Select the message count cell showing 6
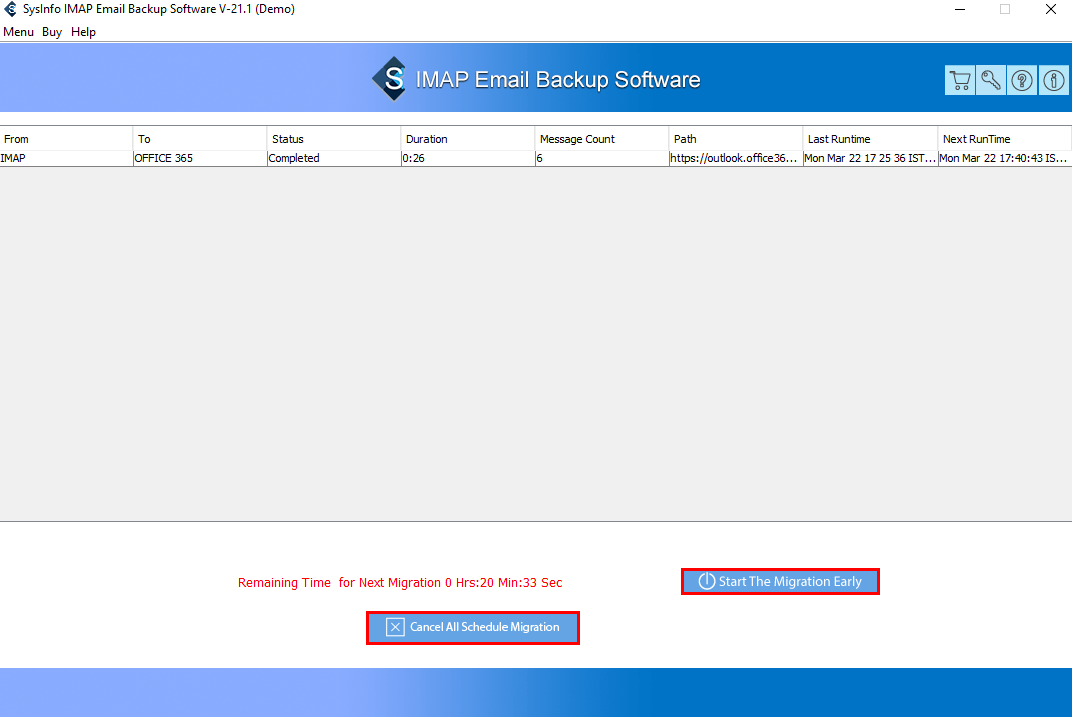The height and width of the screenshot is (717, 1072). [x=602, y=158]
